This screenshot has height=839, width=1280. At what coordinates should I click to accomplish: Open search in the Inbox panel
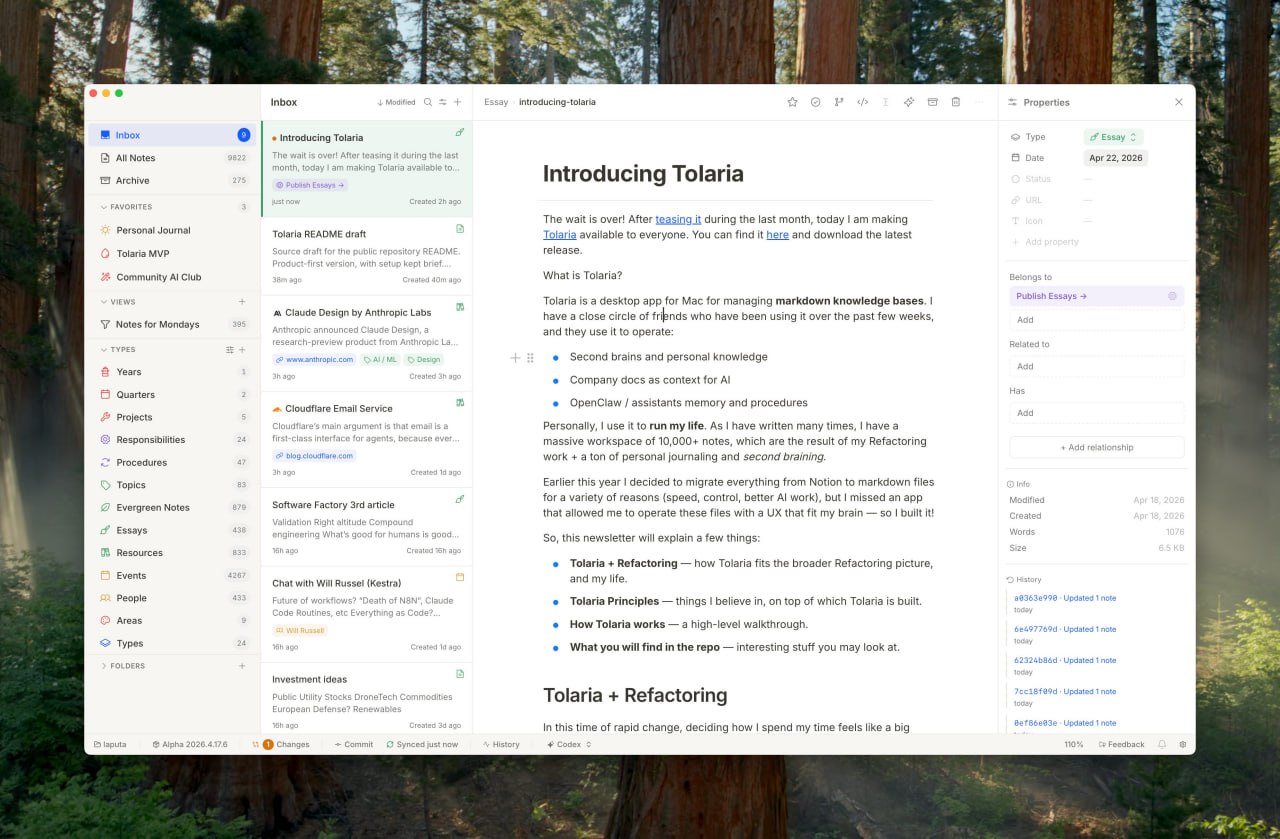point(428,102)
